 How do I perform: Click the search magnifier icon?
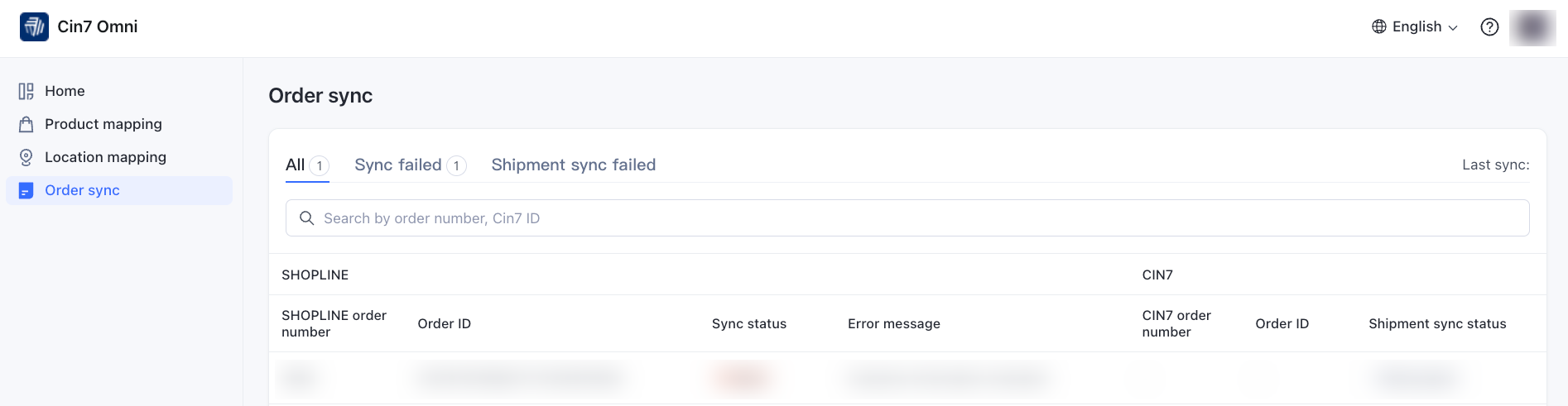(306, 218)
